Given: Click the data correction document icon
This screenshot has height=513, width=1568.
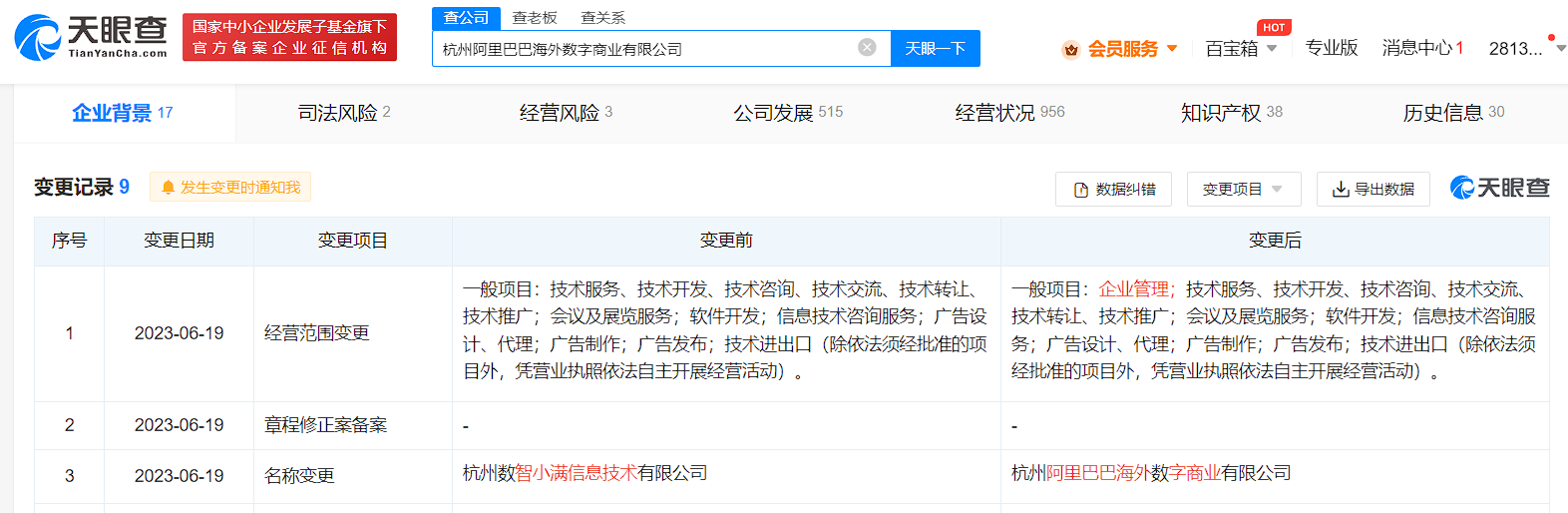Looking at the screenshot, I should pyautogui.click(x=1081, y=190).
